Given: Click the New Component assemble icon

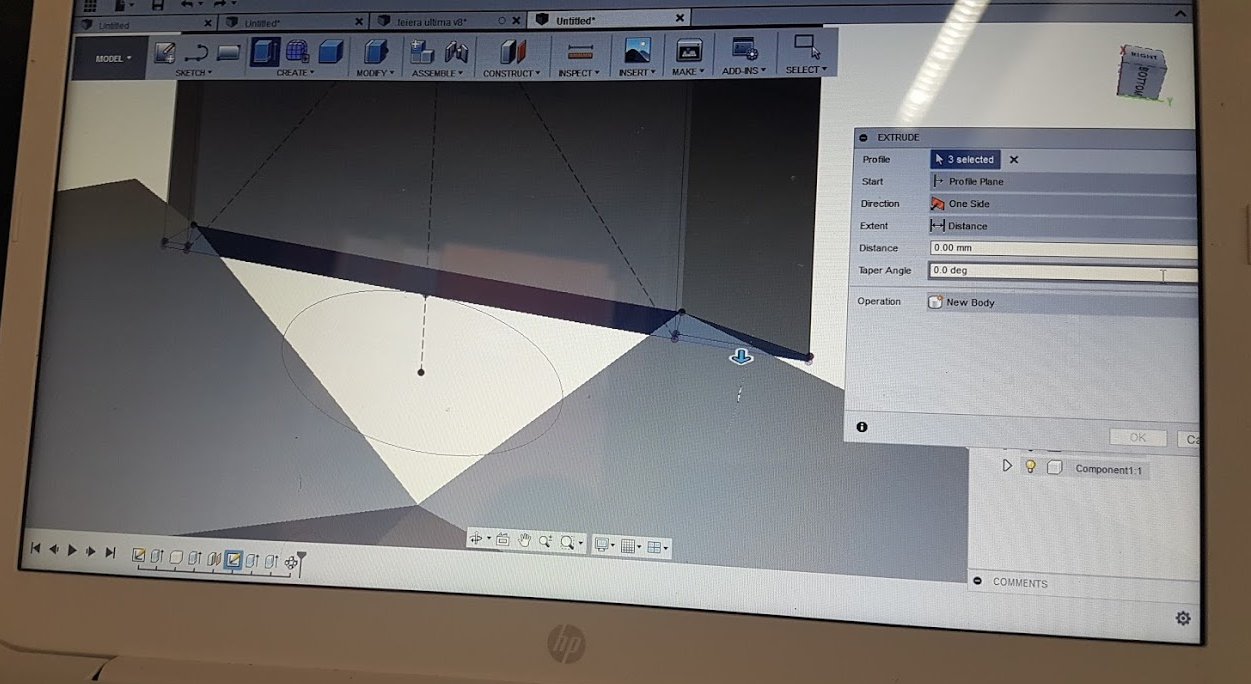Looking at the screenshot, I should (x=422, y=52).
